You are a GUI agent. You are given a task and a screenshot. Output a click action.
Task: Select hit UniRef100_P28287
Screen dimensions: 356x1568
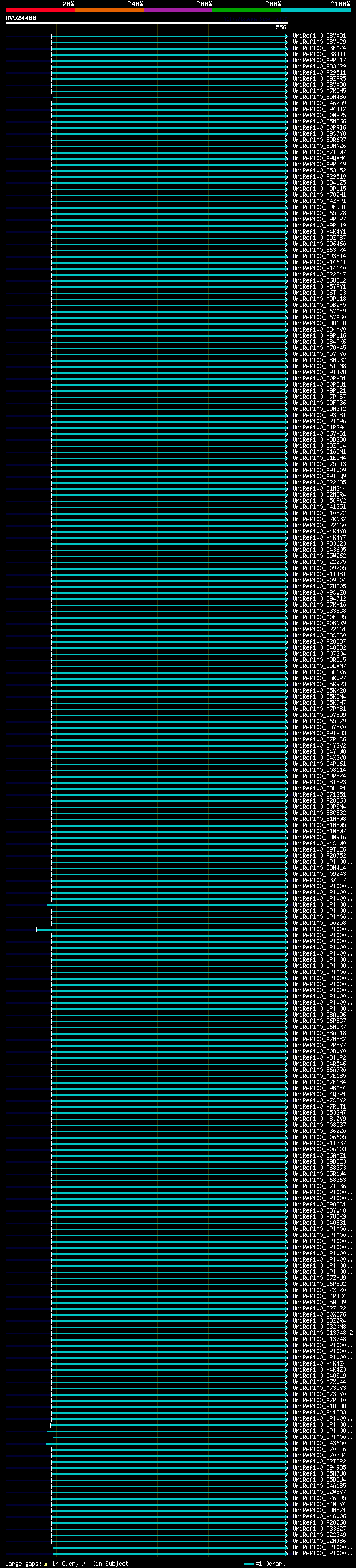[x=319, y=641]
